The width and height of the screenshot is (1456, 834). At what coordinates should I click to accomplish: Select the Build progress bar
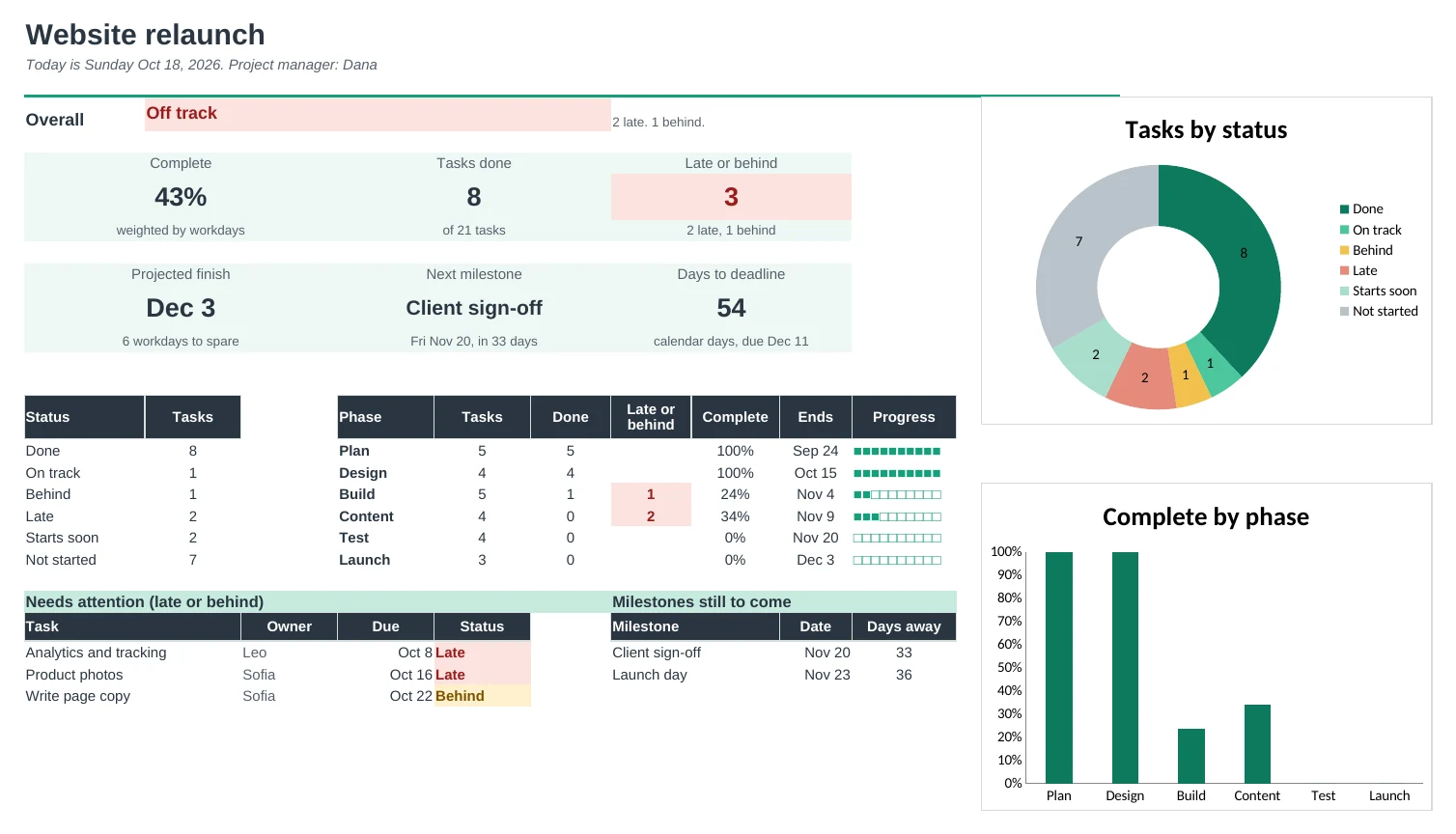click(897, 494)
